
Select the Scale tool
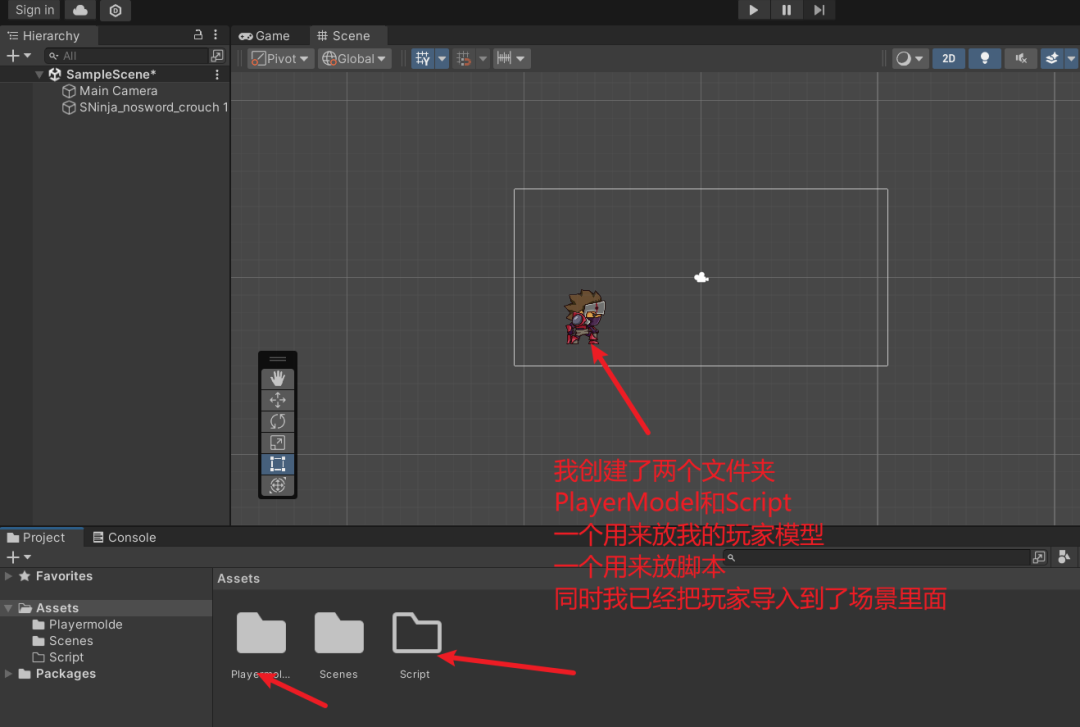pos(278,442)
